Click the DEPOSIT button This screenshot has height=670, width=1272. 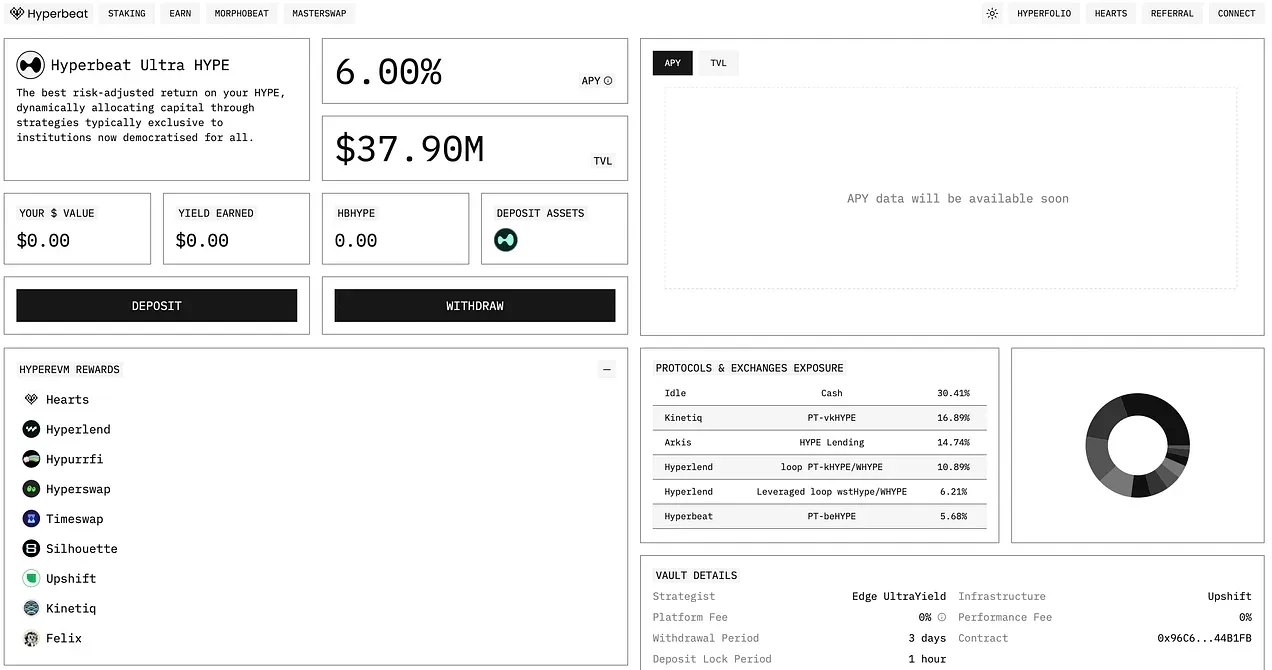(156, 305)
